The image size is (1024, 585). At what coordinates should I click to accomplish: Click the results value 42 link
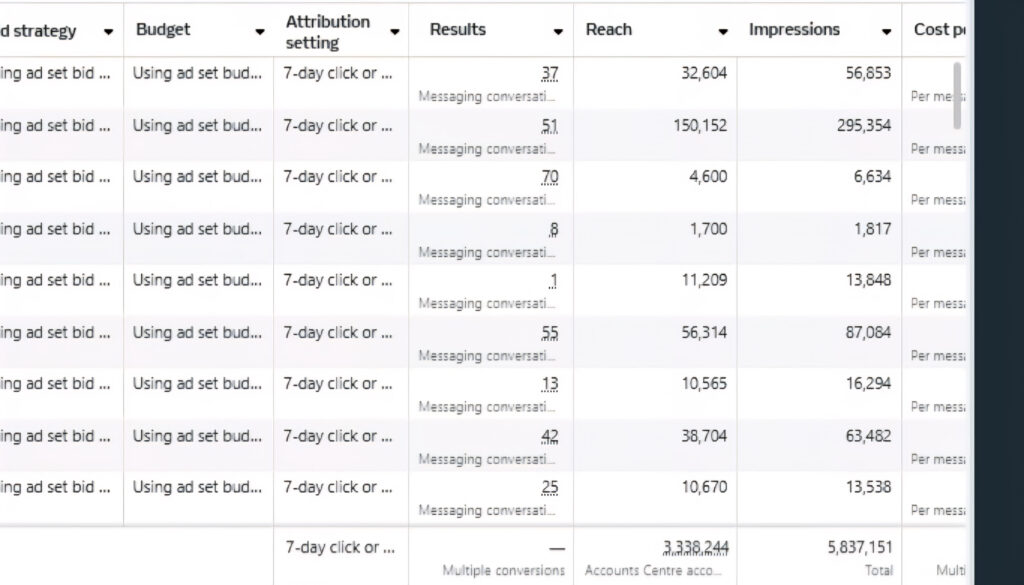(x=549, y=436)
